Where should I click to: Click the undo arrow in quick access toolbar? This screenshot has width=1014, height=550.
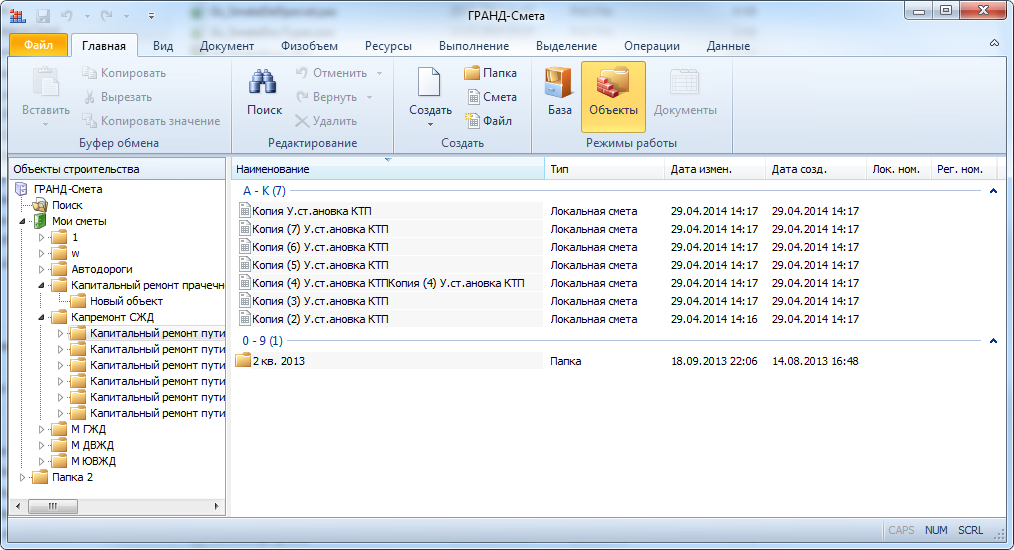coord(66,15)
